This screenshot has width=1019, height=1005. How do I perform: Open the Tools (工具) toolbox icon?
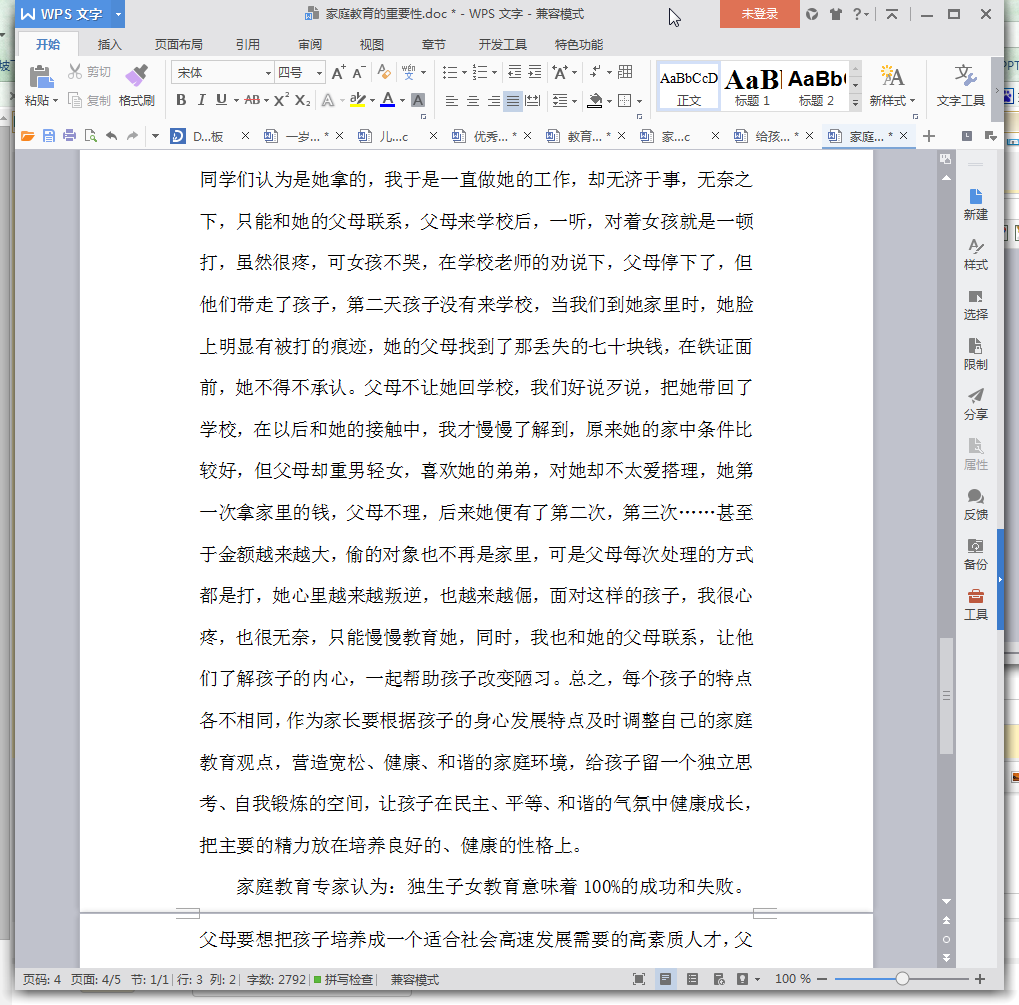point(975,597)
